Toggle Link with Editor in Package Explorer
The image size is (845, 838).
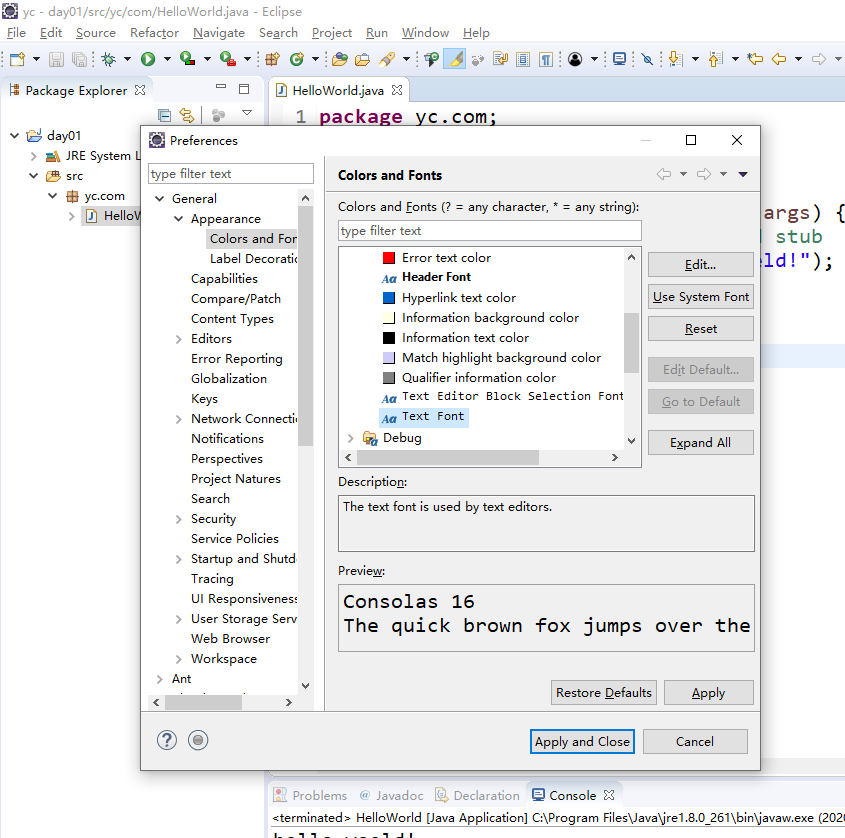coord(187,115)
